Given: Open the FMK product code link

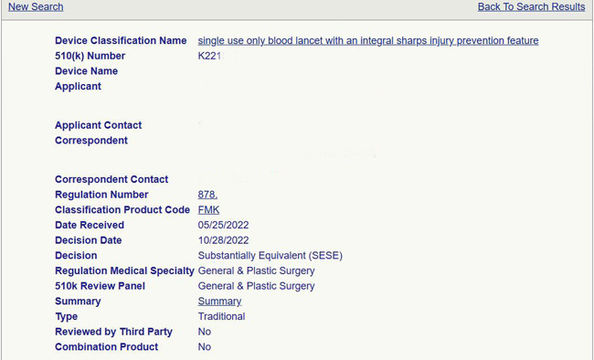Looking at the screenshot, I should (208, 210).
